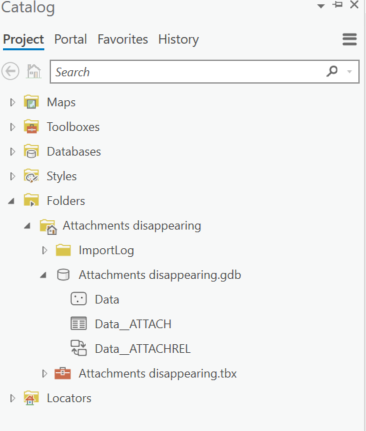Expand the Maps node
Screen dimensions: 366x431
(x=12, y=102)
